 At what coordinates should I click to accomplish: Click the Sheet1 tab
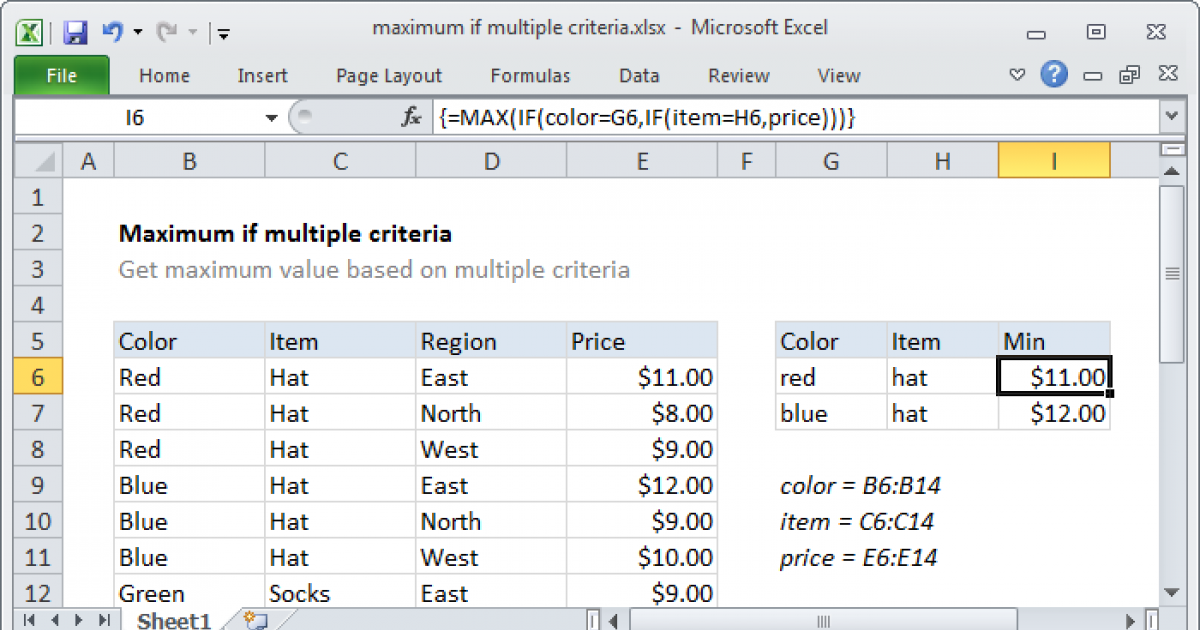point(172,620)
